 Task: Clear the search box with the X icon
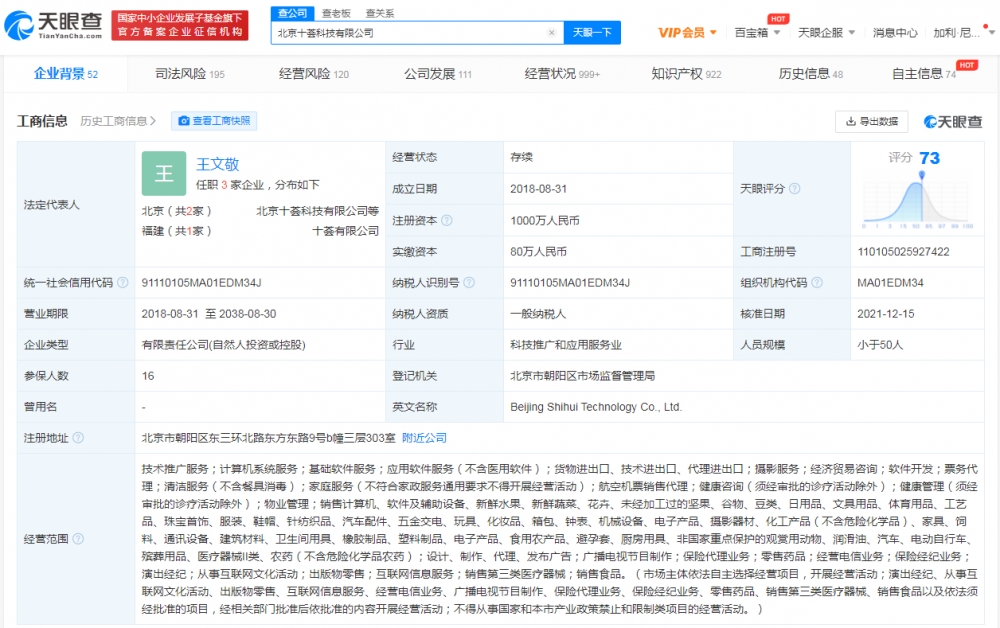coord(551,33)
